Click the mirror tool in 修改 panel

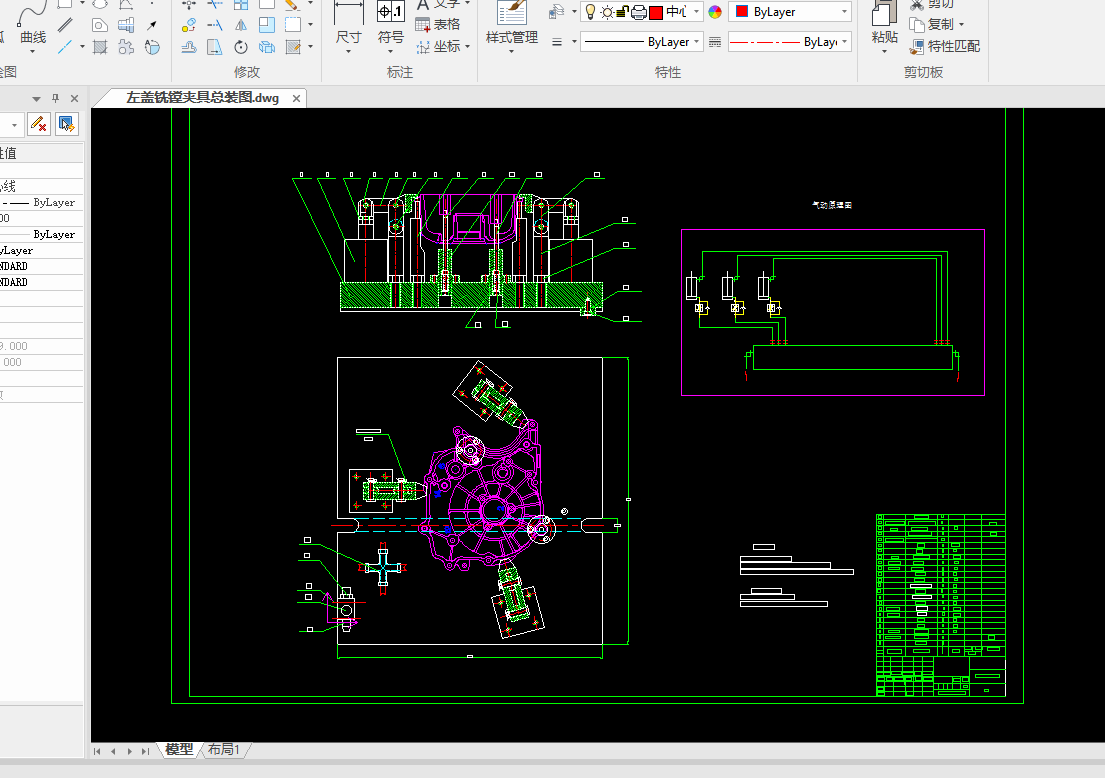tap(241, 25)
